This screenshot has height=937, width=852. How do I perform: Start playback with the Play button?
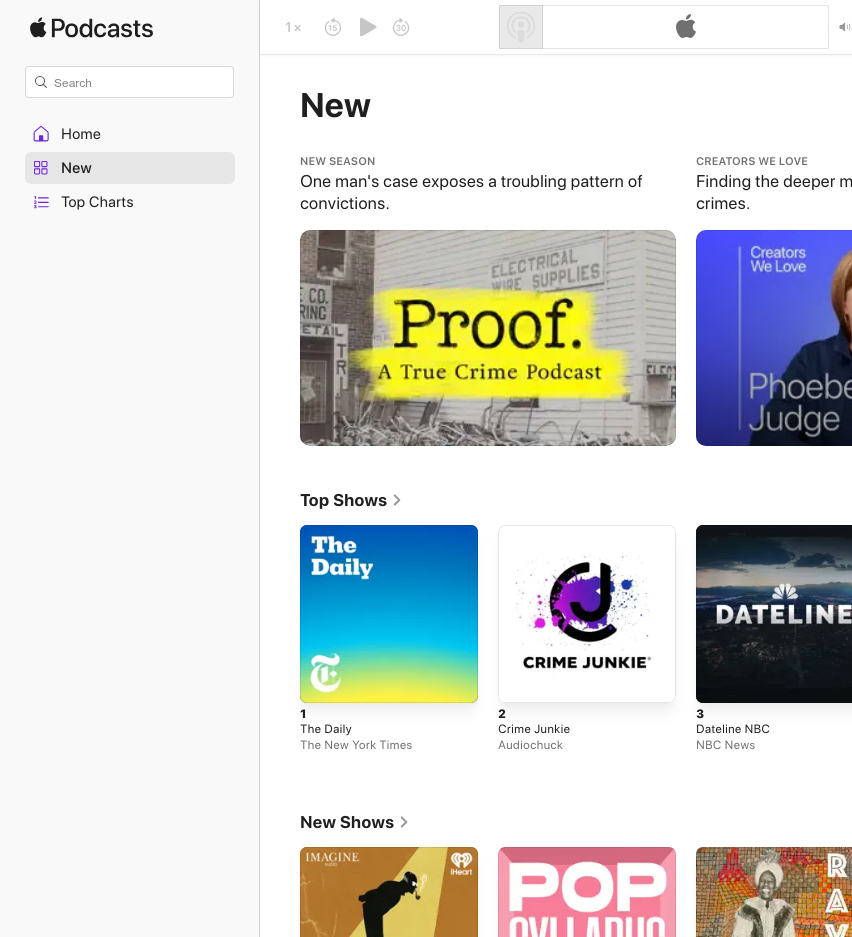click(x=367, y=27)
